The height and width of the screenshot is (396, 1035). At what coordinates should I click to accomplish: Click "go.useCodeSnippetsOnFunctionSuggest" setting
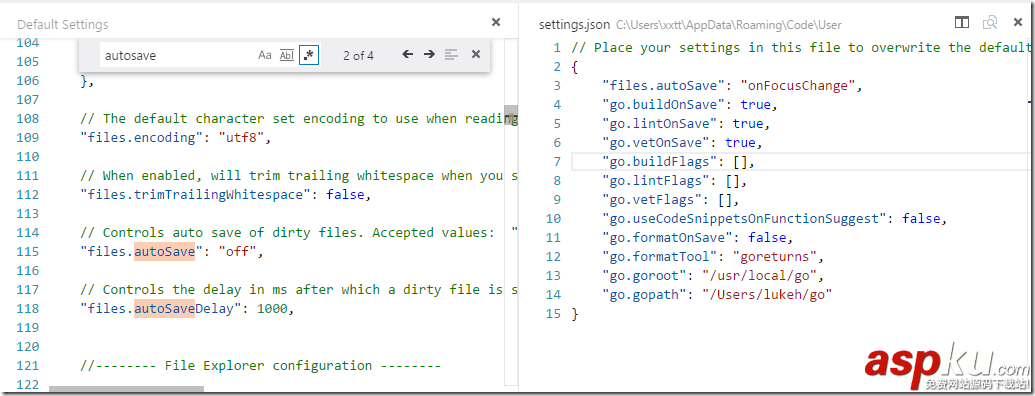pos(744,218)
